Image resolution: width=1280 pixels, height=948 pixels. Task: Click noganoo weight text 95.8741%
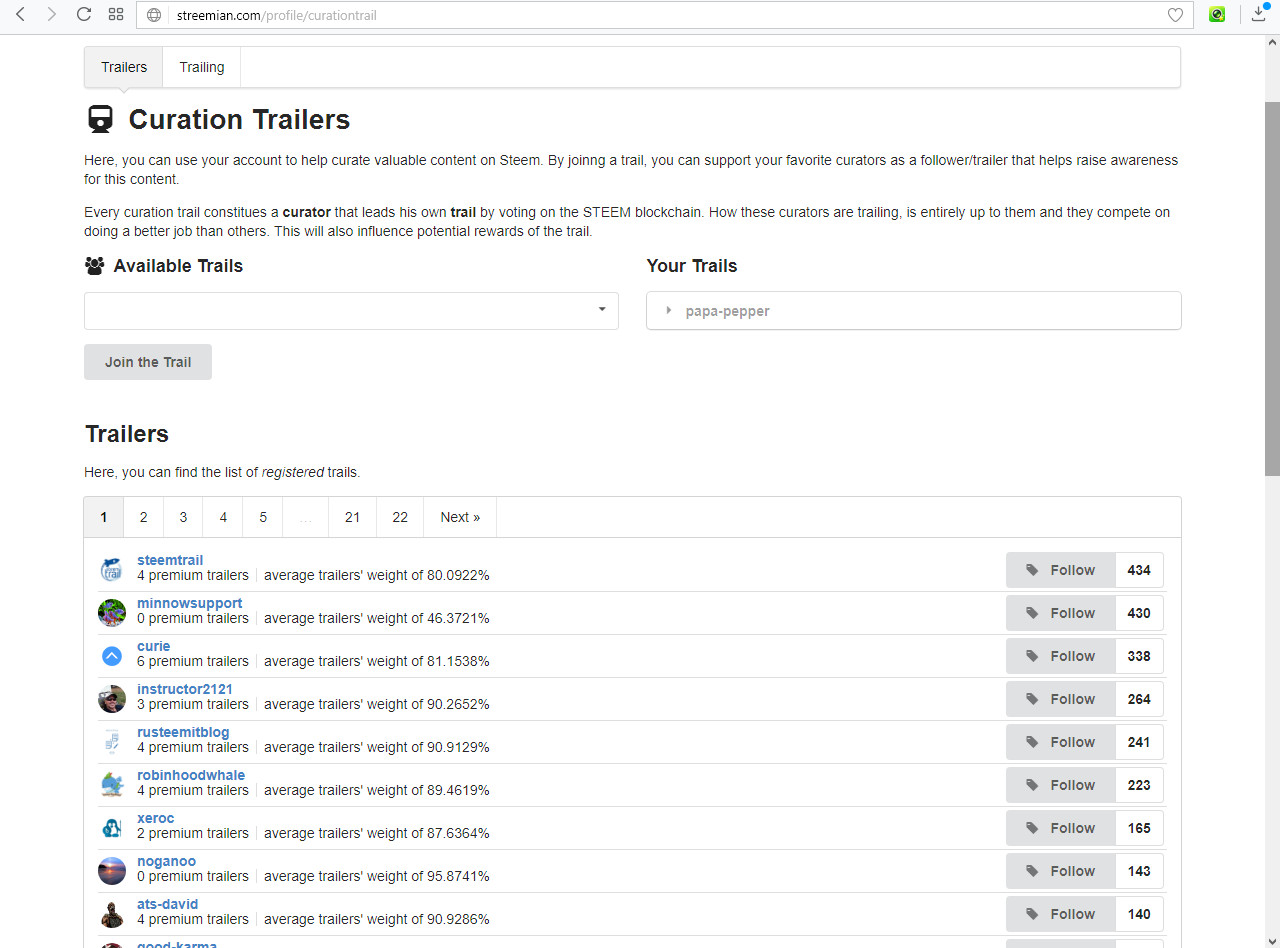click(376, 876)
